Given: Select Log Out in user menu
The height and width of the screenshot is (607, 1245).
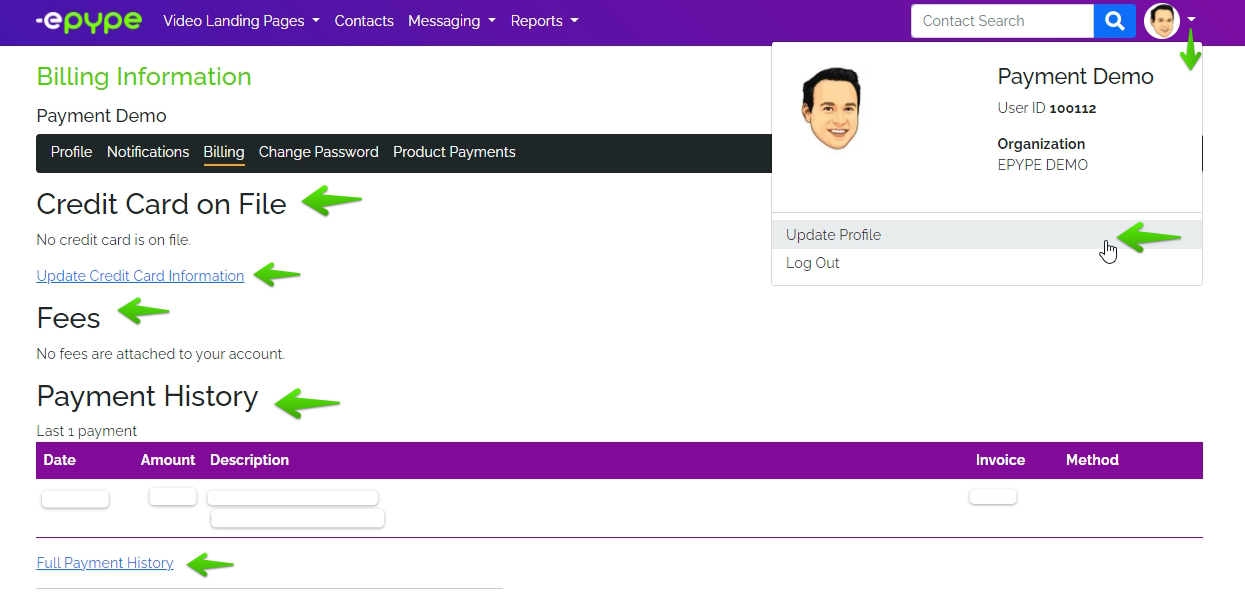Looking at the screenshot, I should 987,263.
